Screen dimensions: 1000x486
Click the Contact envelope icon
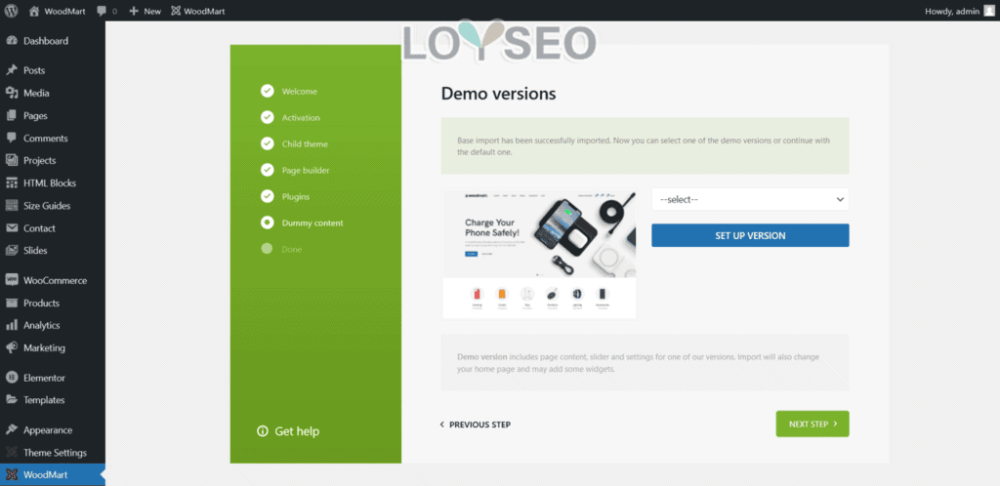[11, 228]
